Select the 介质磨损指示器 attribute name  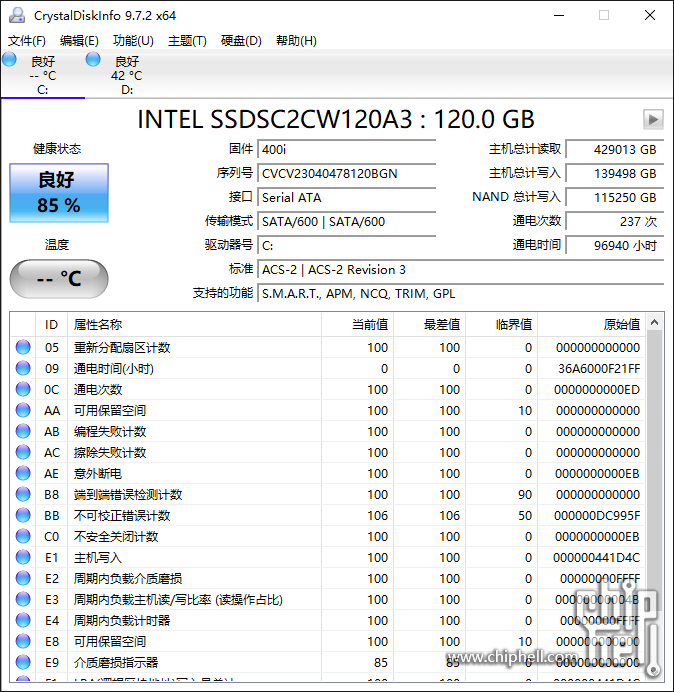[x=116, y=662]
